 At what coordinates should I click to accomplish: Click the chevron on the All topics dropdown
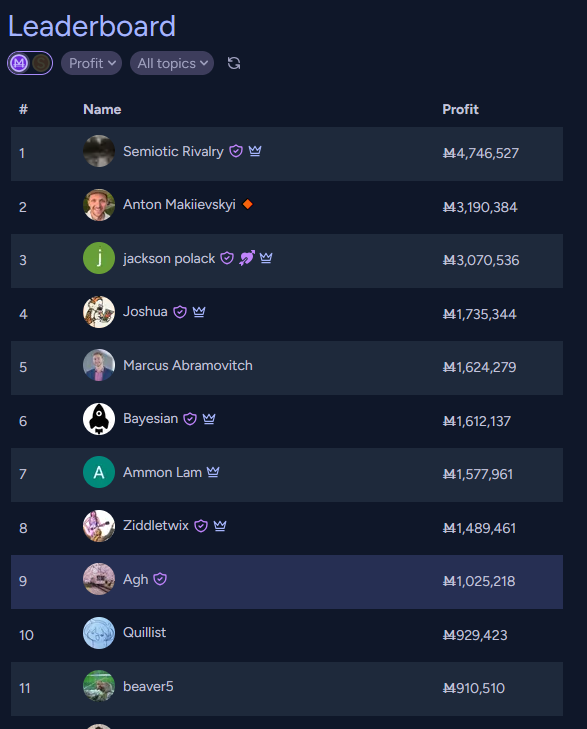point(204,63)
